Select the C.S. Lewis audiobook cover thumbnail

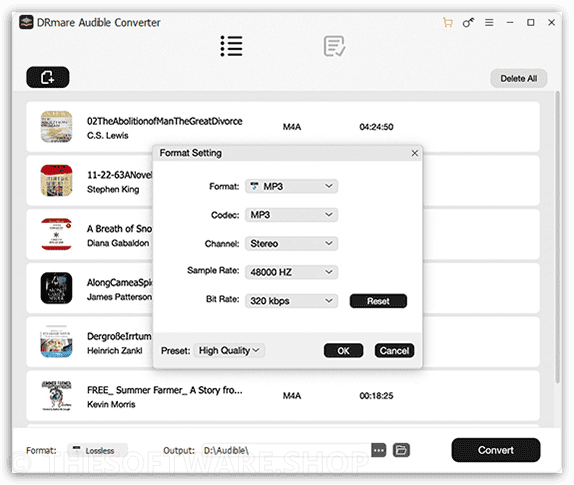(56, 127)
